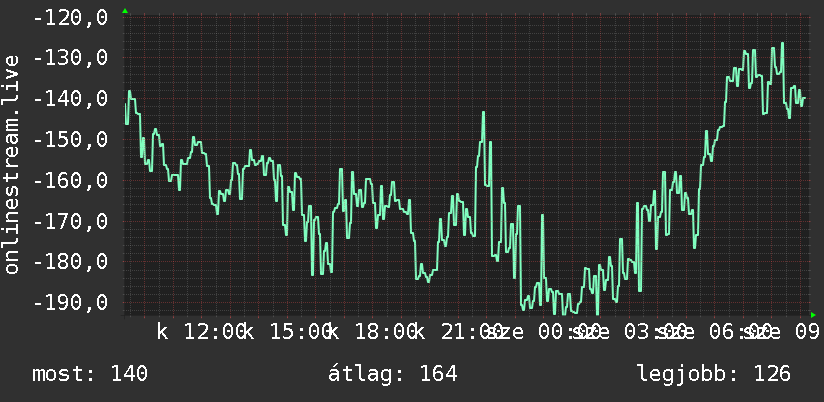The width and height of the screenshot is (824, 402).
Task: Click the -160,0 y-axis label
Action: 70,180
